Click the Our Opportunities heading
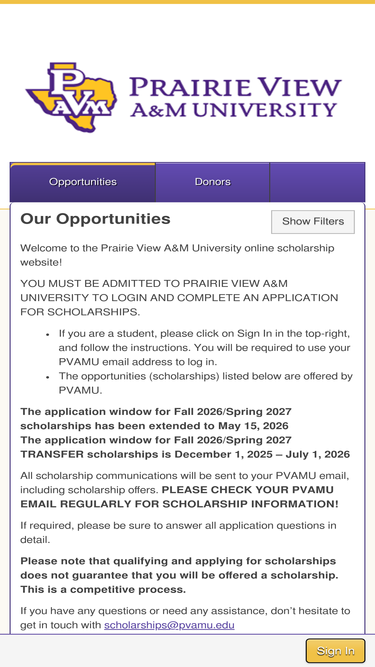Image resolution: width=375 pixels, height=667 pixels. click(x=95, y=219)
